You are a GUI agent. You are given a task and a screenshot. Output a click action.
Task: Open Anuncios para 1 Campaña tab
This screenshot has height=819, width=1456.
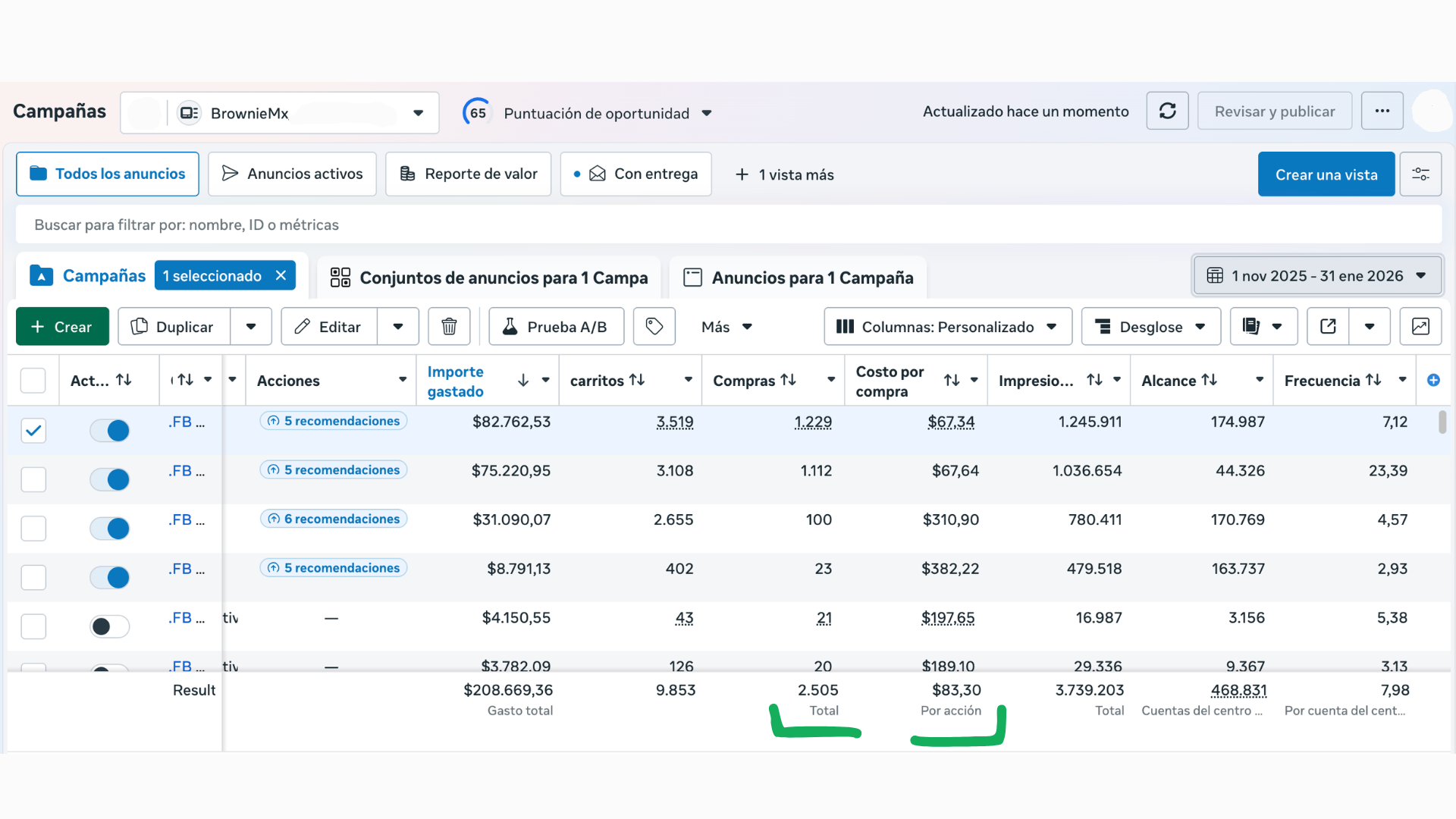coord(799,278)
